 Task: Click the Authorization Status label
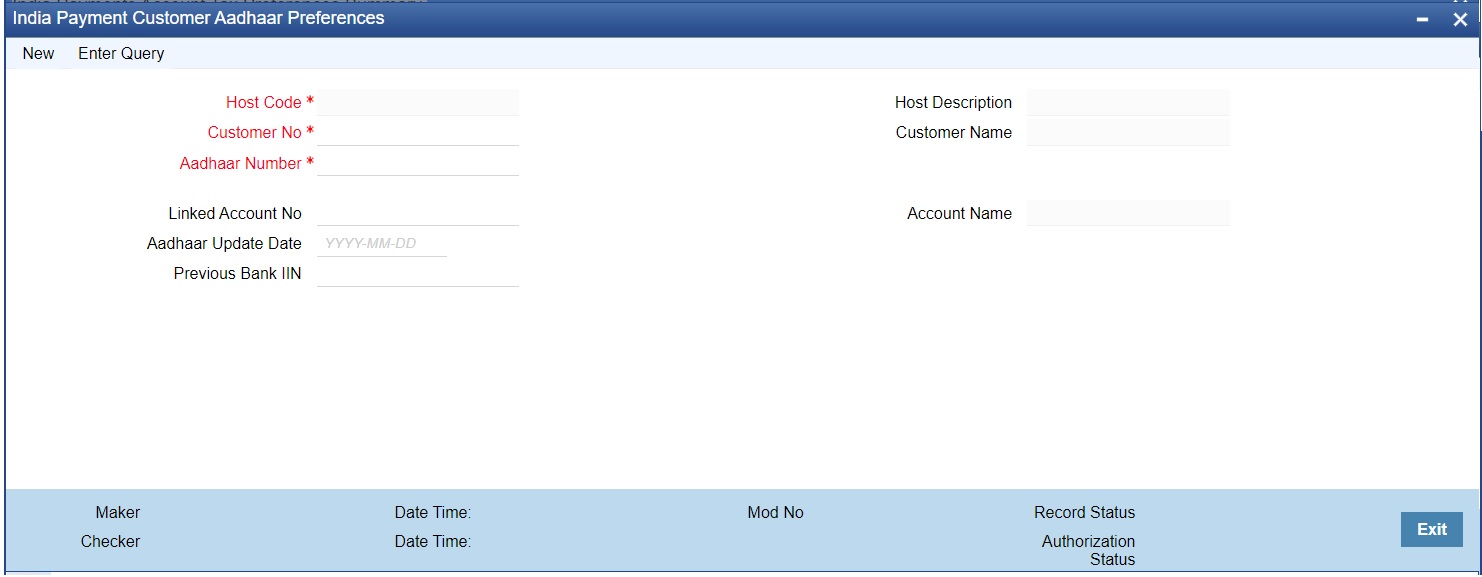tap(1088, 550)
